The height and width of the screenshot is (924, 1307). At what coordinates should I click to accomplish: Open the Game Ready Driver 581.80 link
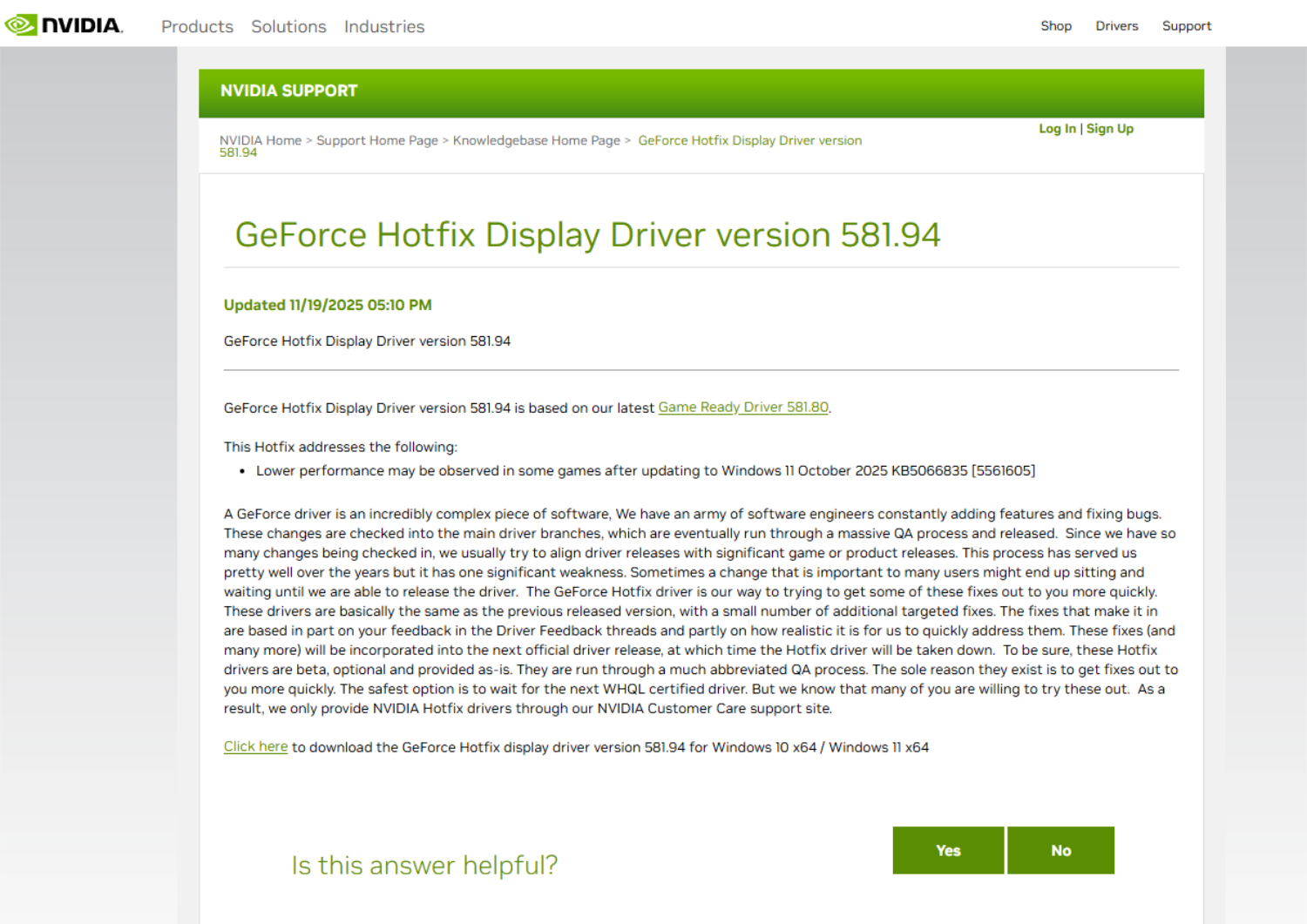[742, 408]
